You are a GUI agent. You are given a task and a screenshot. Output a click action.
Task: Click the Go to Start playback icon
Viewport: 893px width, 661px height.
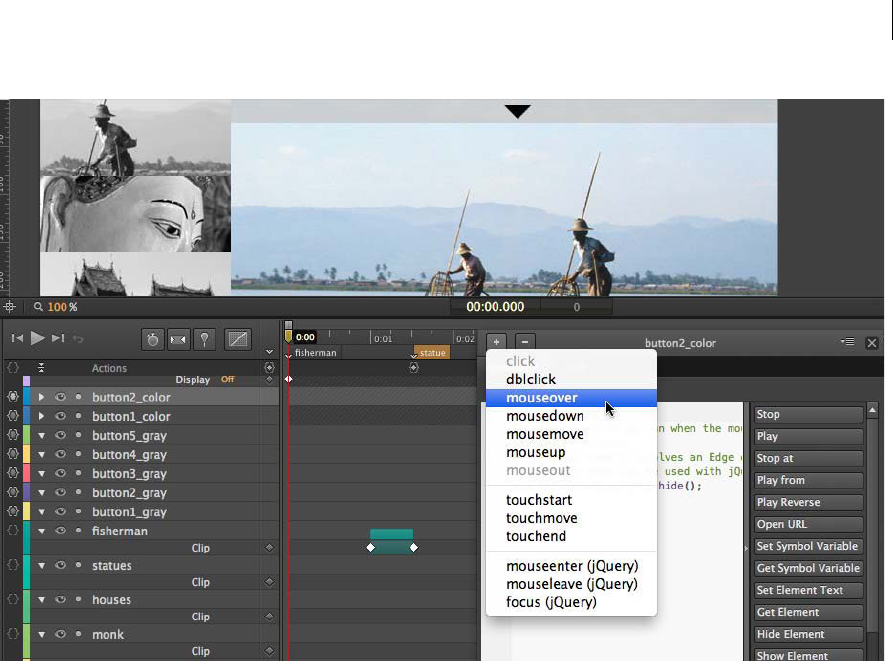coord(17,339)
